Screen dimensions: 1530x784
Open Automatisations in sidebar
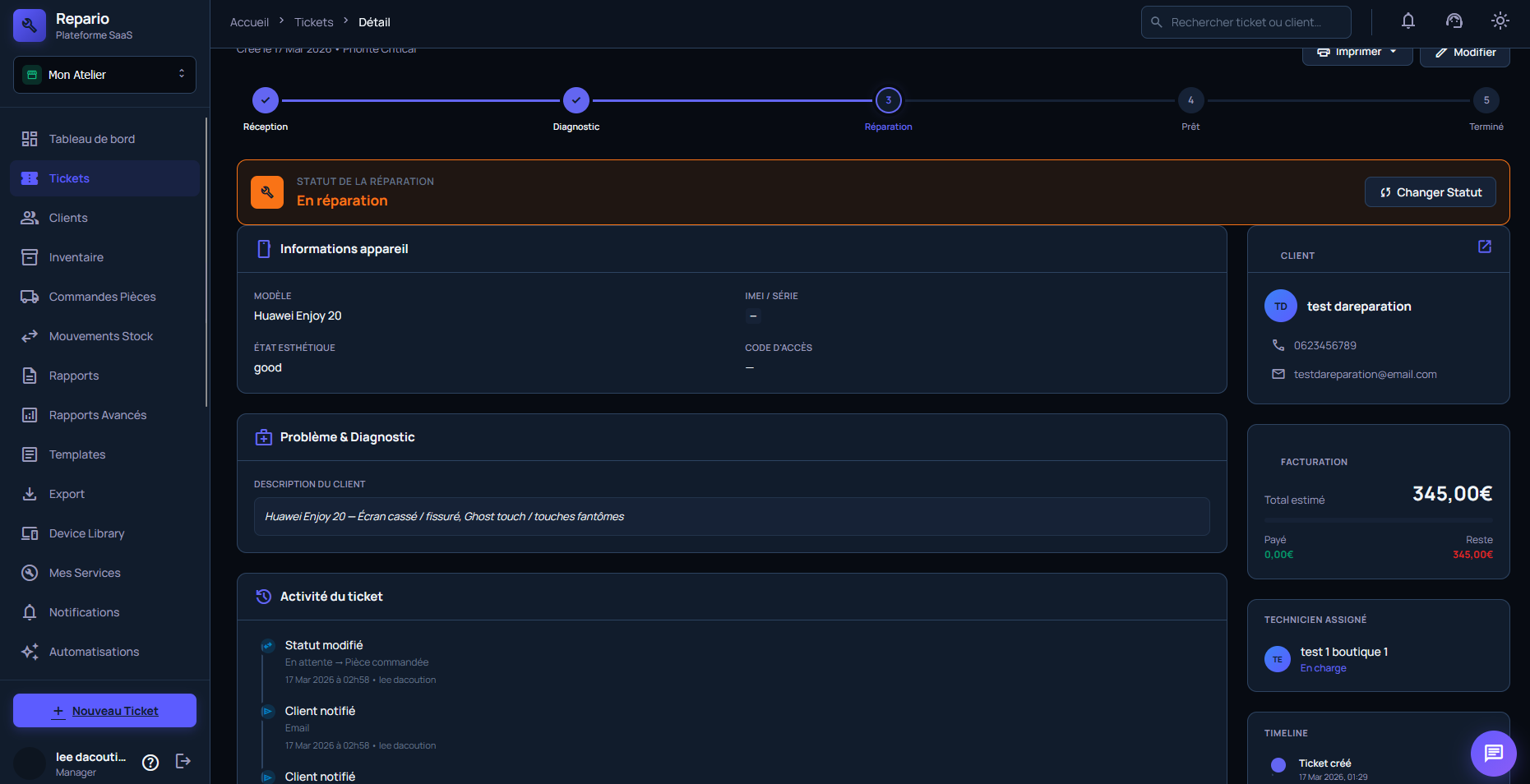point(94,652)
